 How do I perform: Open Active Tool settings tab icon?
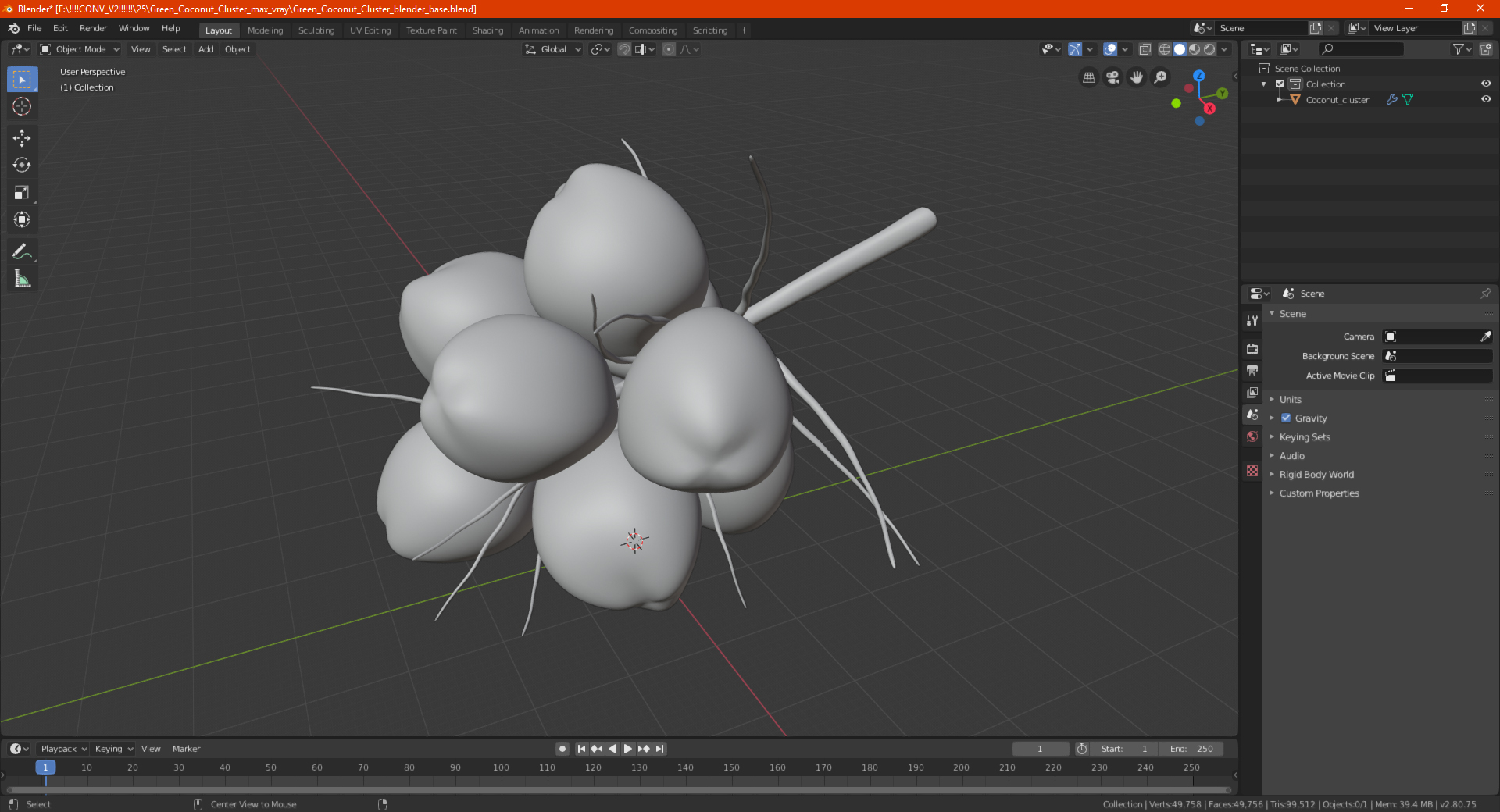click(1252, 320)
